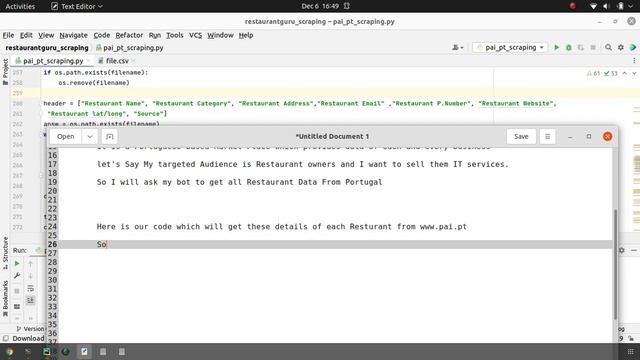
Task: Open the Help menu
Action: coord(246,35)
